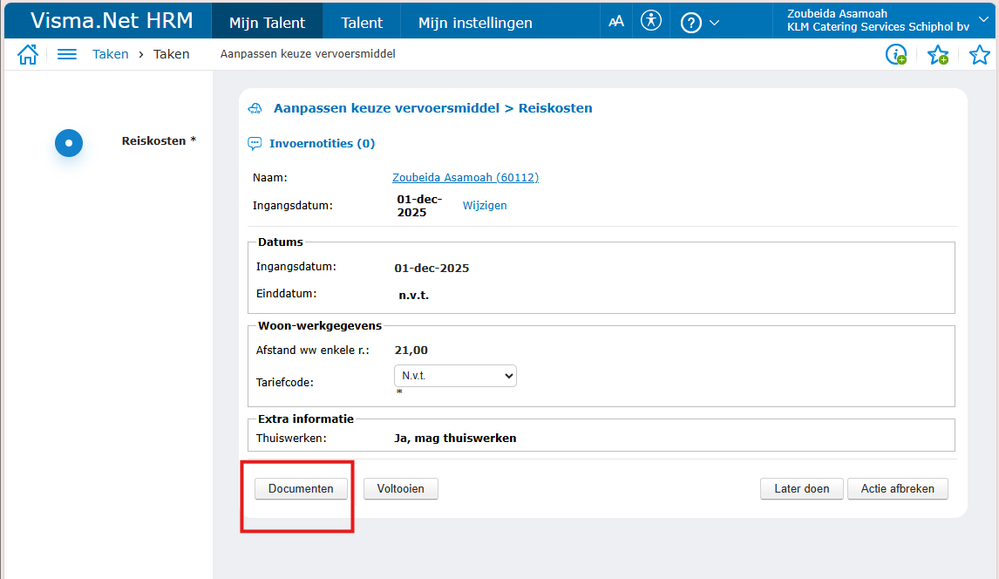Click the help question mark icon
This screenshot has height=579, width=999.
point(690,22)
